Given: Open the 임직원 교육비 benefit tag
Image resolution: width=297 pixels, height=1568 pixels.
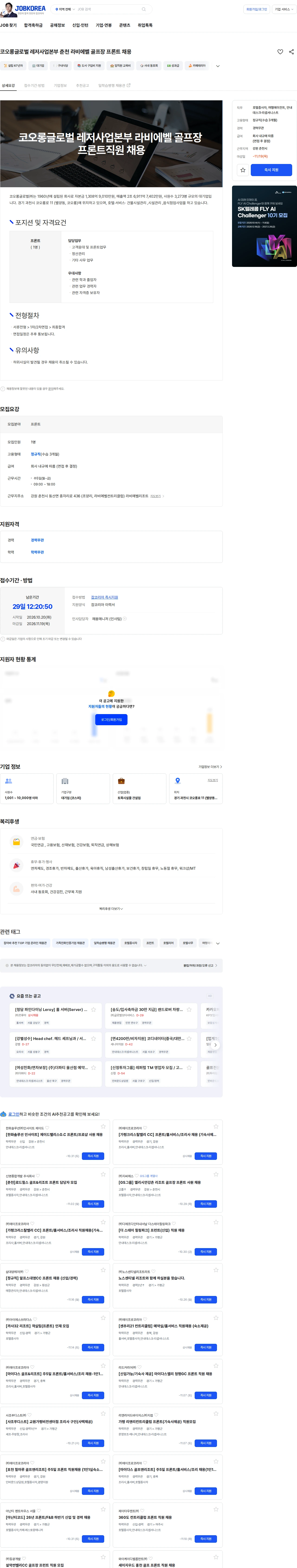Looking at the screenshot, I should point(120,66).
